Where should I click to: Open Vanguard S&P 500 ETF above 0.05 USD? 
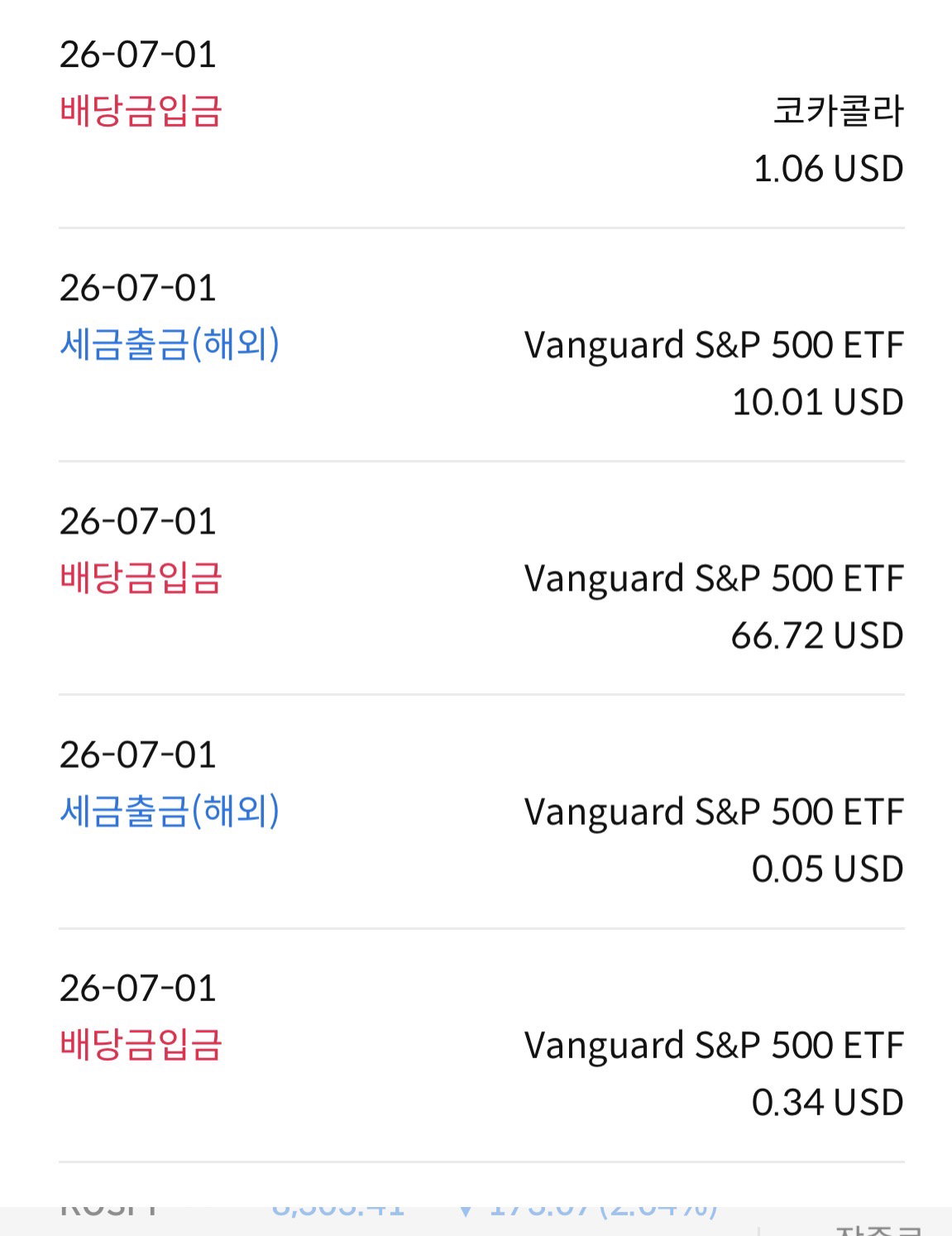click(x=714, y=812)
